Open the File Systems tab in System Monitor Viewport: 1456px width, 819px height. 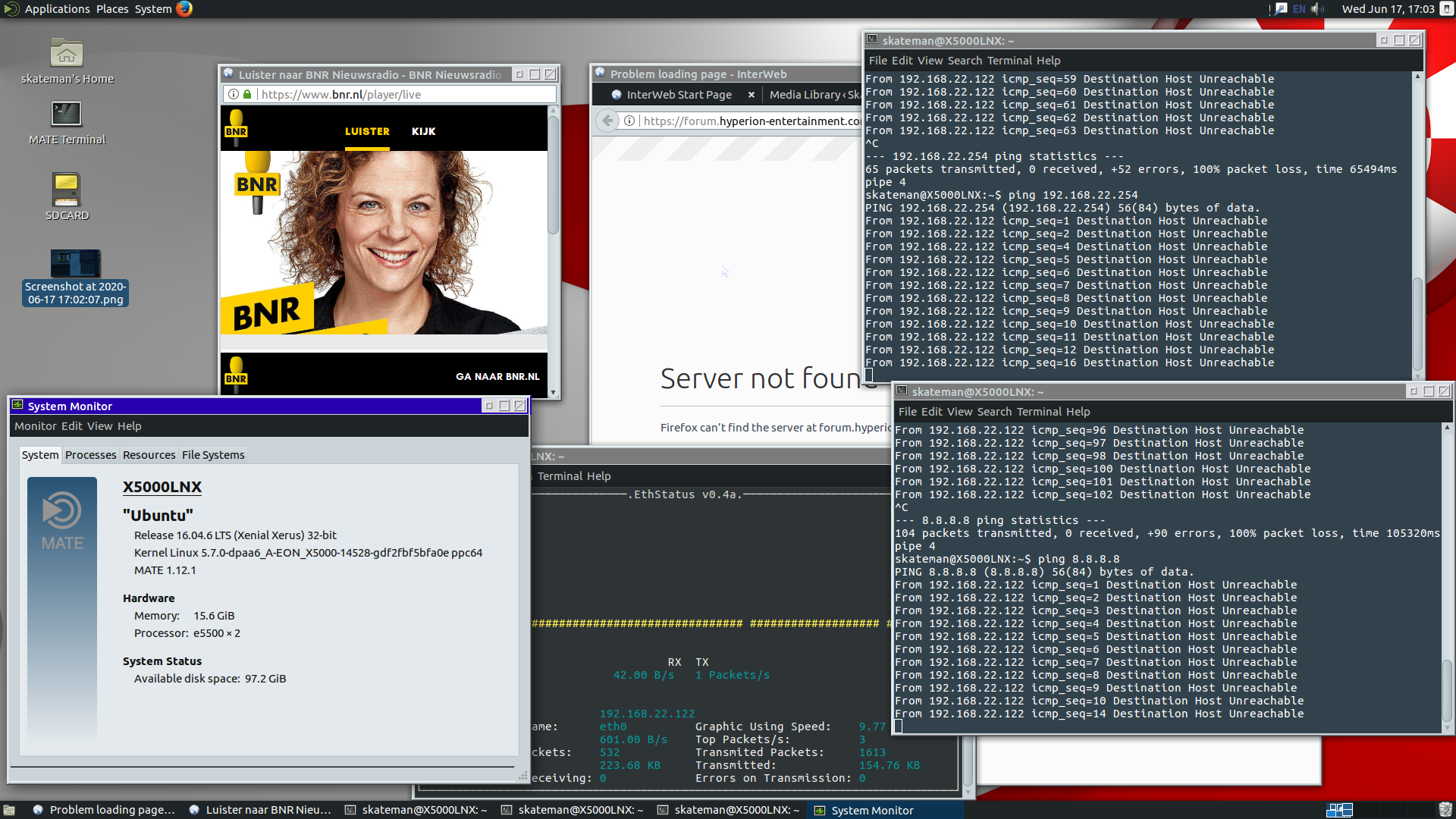pos(213,455)
